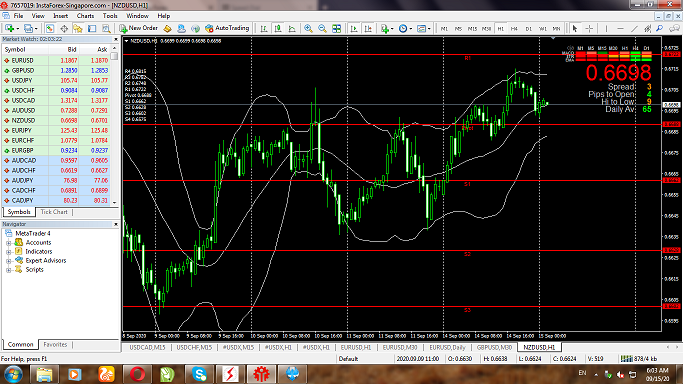
Task: Toggle the Data Window icon
Action: (64, 29)
